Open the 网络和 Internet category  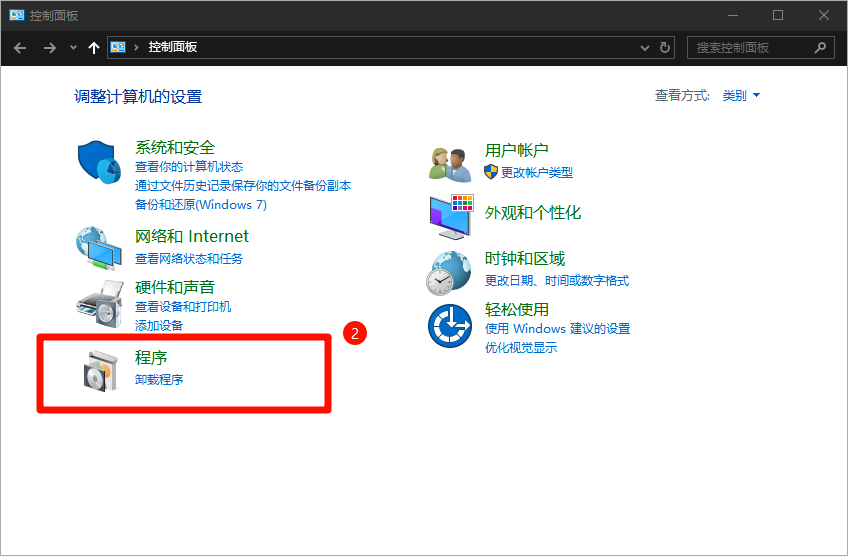[191, 236]
